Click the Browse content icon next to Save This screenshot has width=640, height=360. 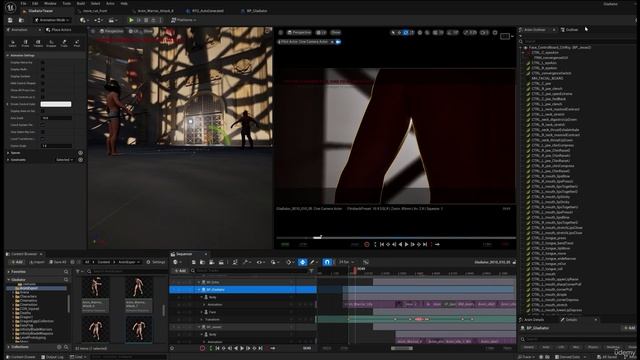(21, 20)
